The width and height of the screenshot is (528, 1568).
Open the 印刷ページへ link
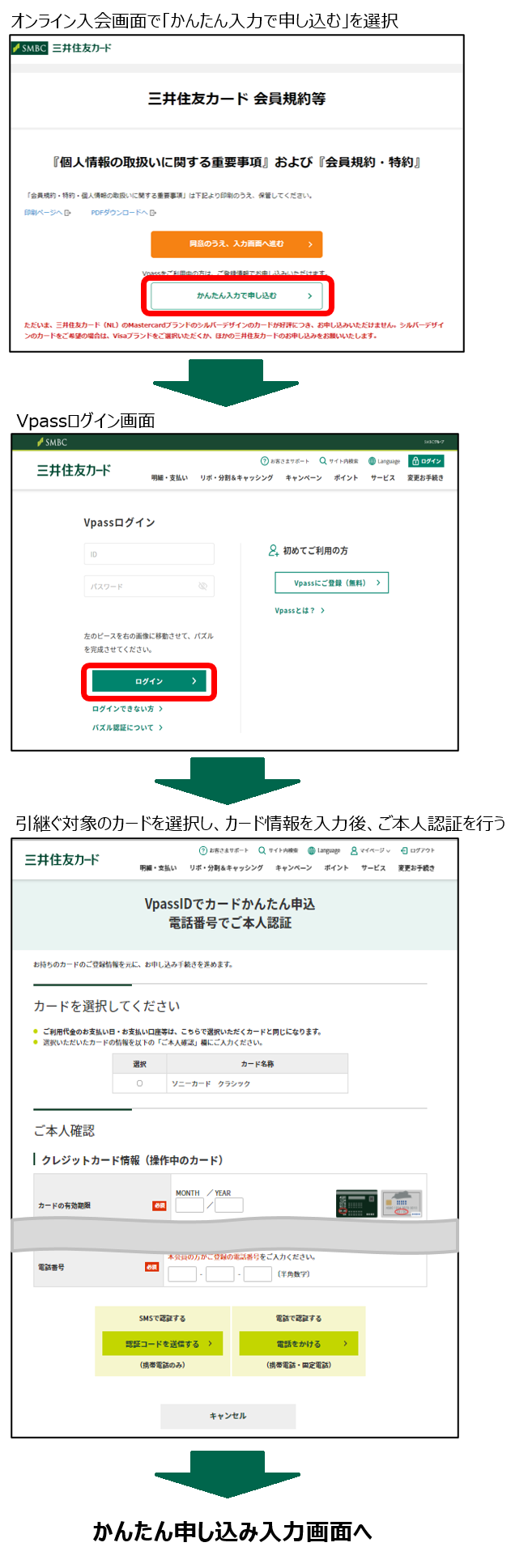(46, 213)
